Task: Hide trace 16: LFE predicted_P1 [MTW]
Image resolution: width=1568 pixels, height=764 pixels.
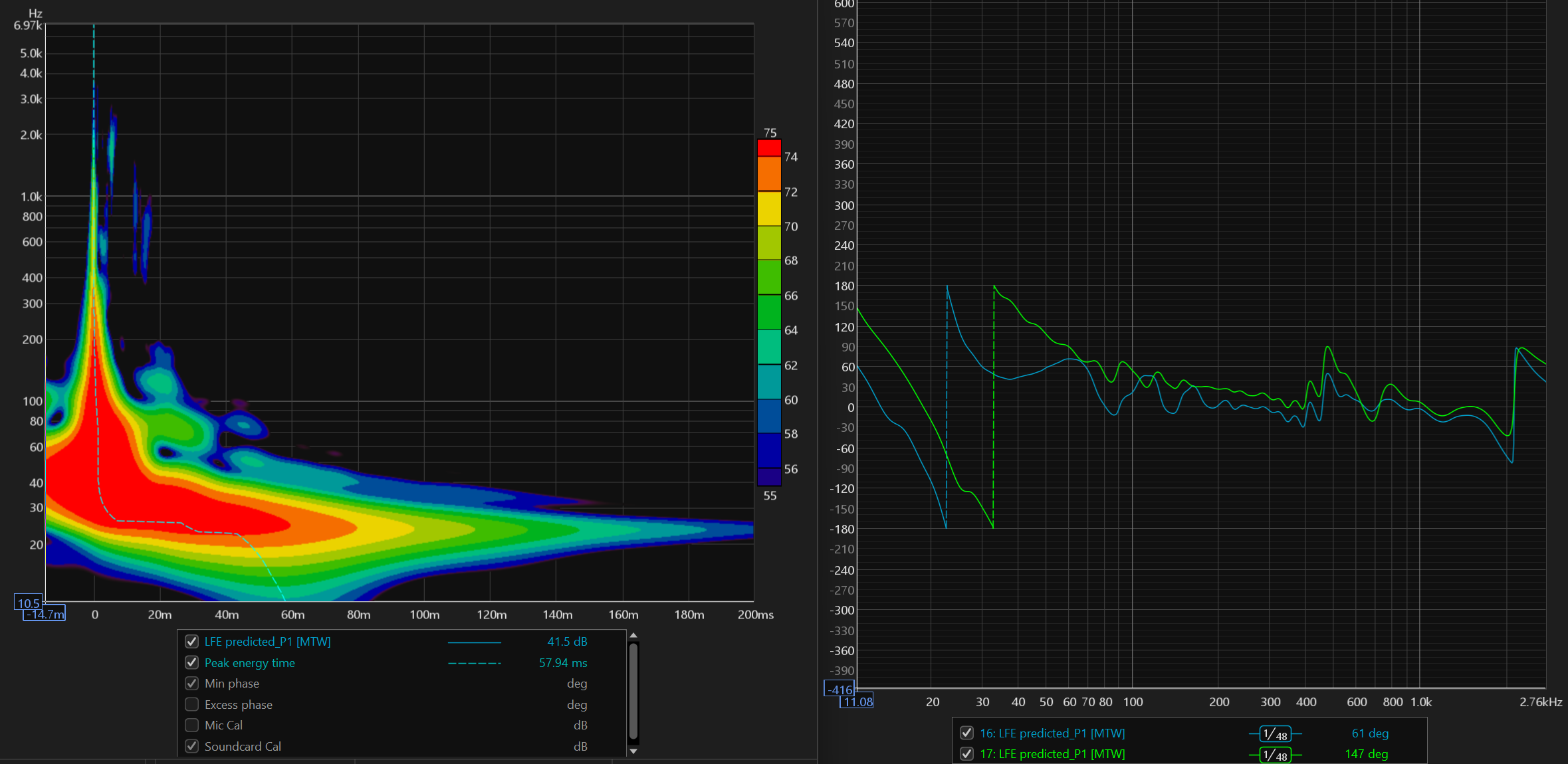Action: [967, 733]
